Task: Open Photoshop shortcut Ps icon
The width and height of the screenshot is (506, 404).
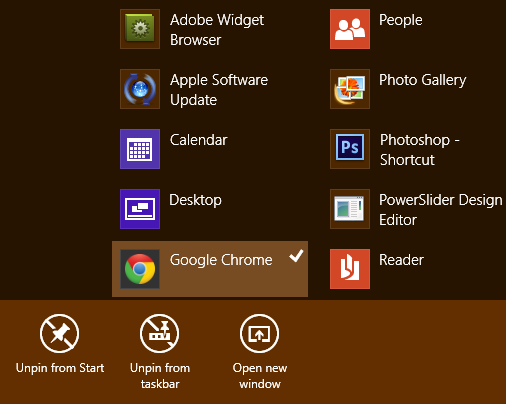Action: 350,149
